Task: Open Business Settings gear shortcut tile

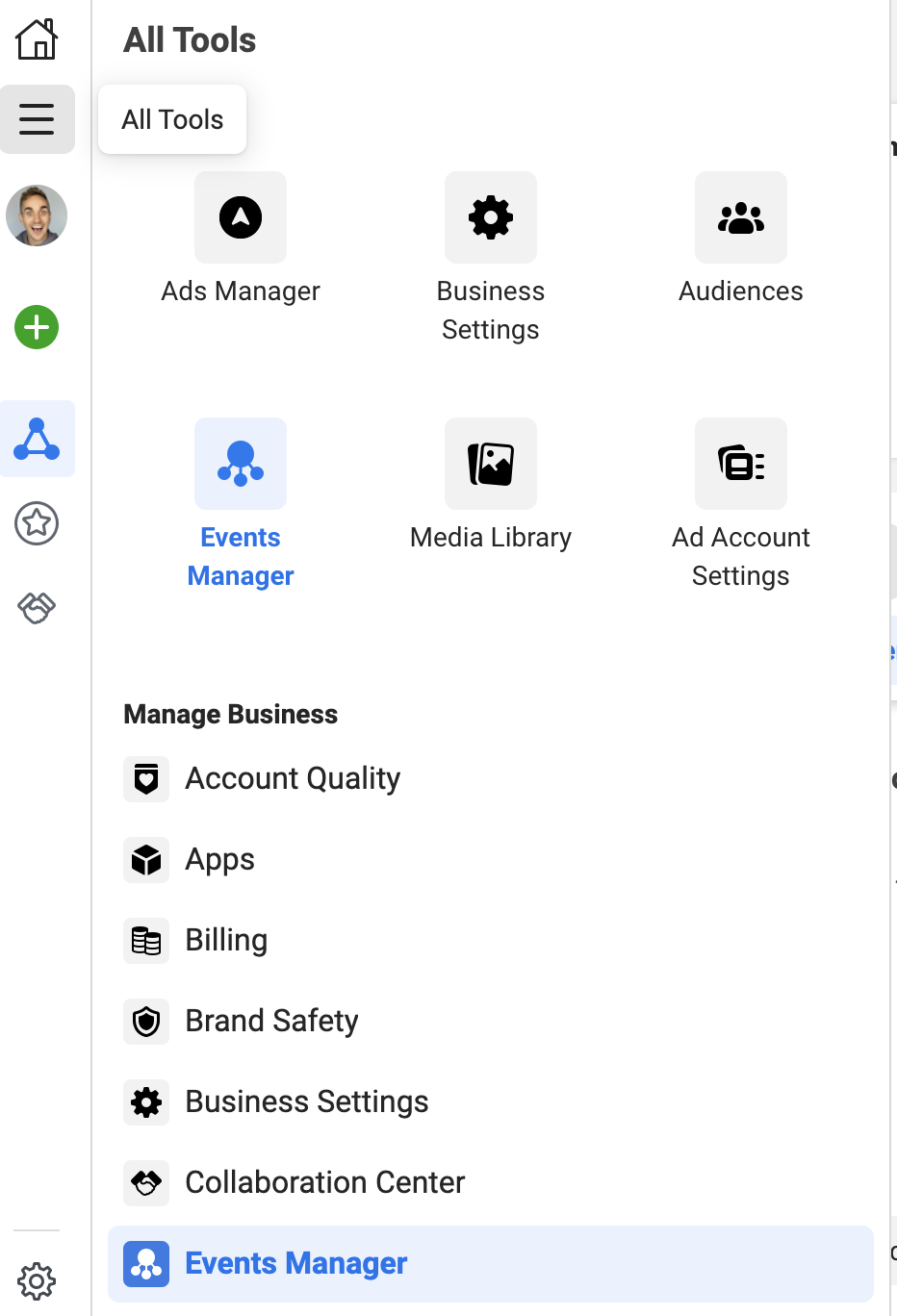Action: 491,217
